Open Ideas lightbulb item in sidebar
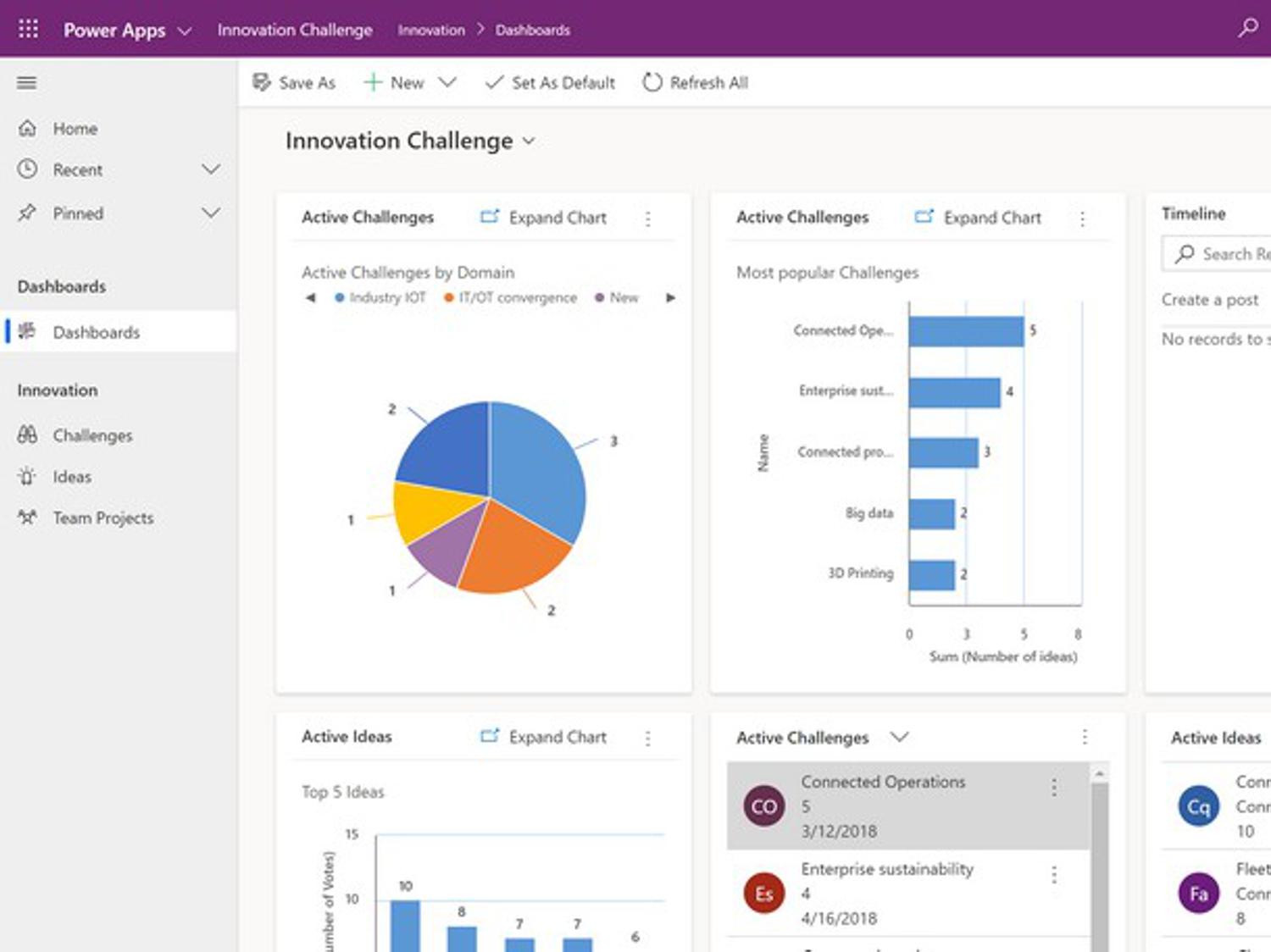Image resolution: width=1271 pixels, height=952 pixels. click(x=71, y=477)
